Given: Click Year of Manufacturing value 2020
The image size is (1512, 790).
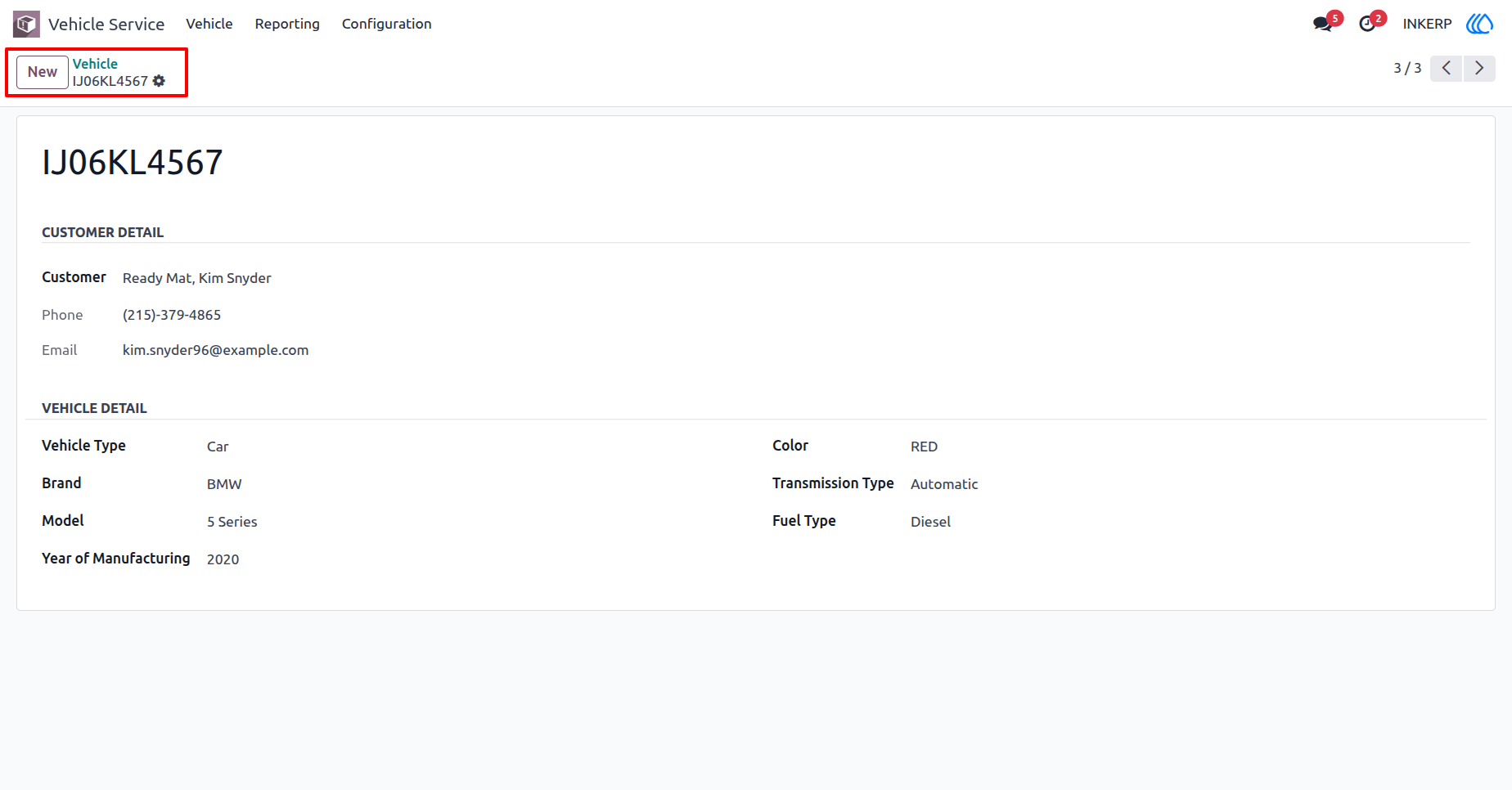Looking at the screenshot, I should click(223, 559).
